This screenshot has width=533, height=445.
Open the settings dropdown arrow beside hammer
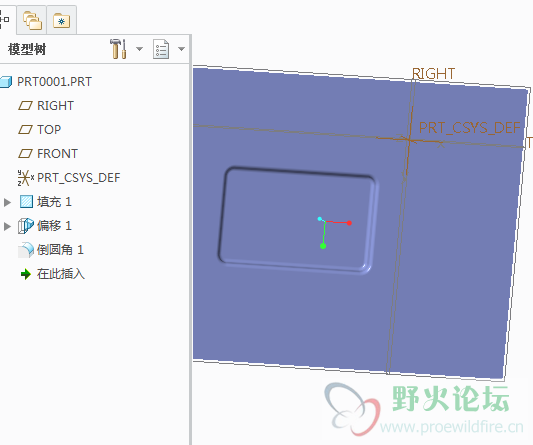tap(139, 49)
